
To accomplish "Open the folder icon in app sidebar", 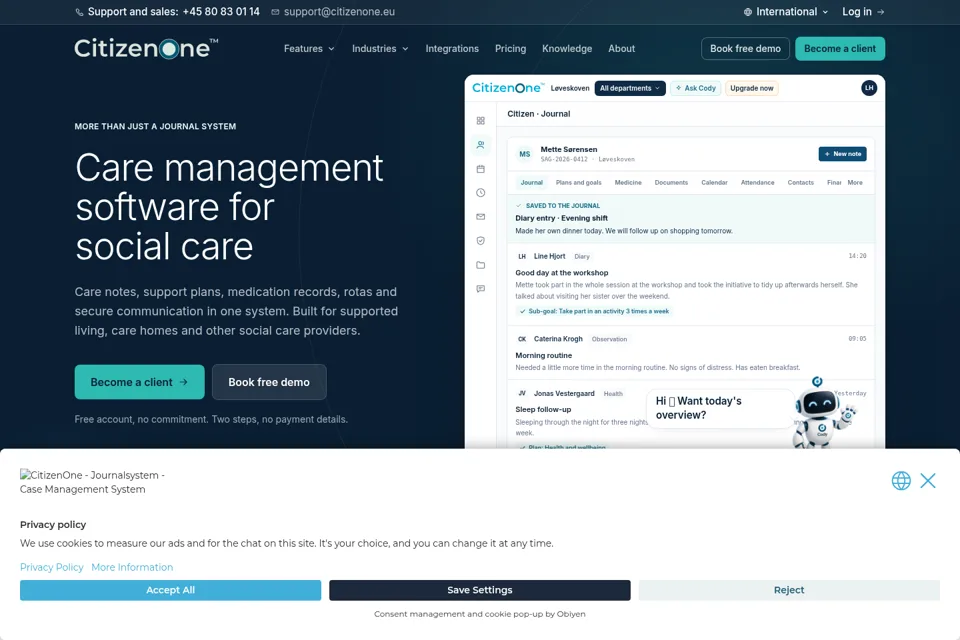I will click(x=481, y=265).
